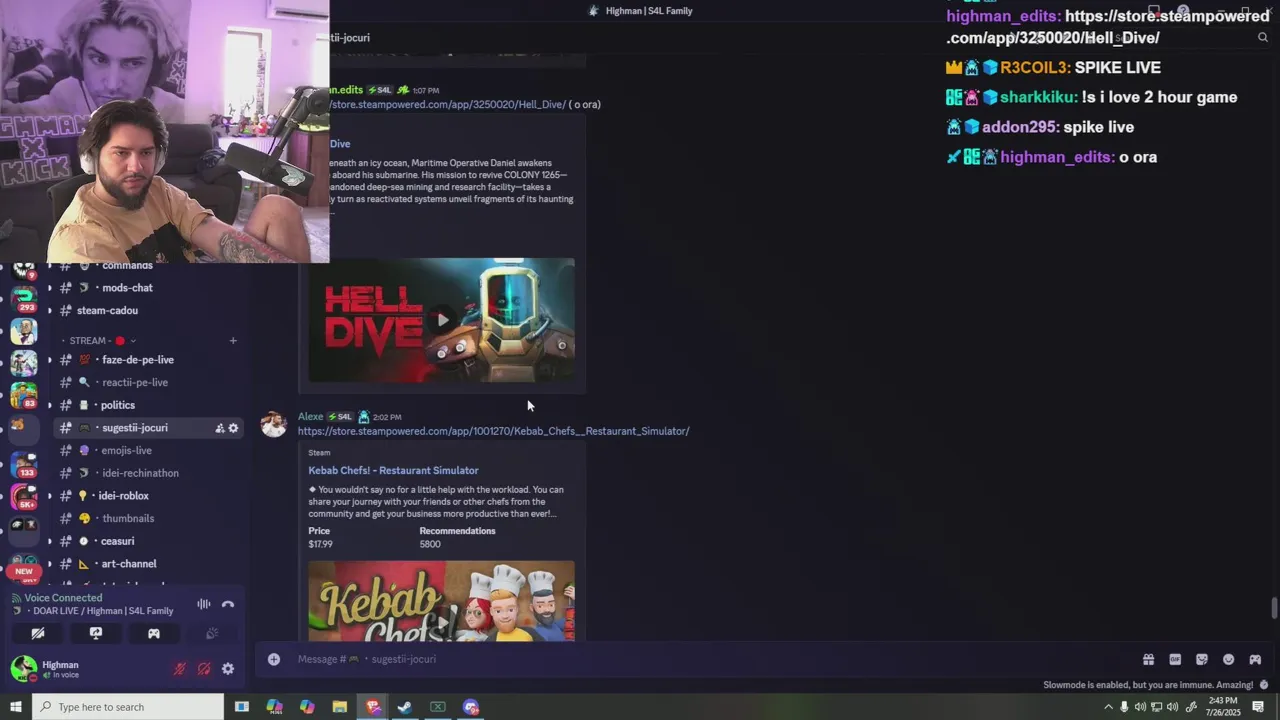Open the soundboard button in voice panel

pos(212,633)
